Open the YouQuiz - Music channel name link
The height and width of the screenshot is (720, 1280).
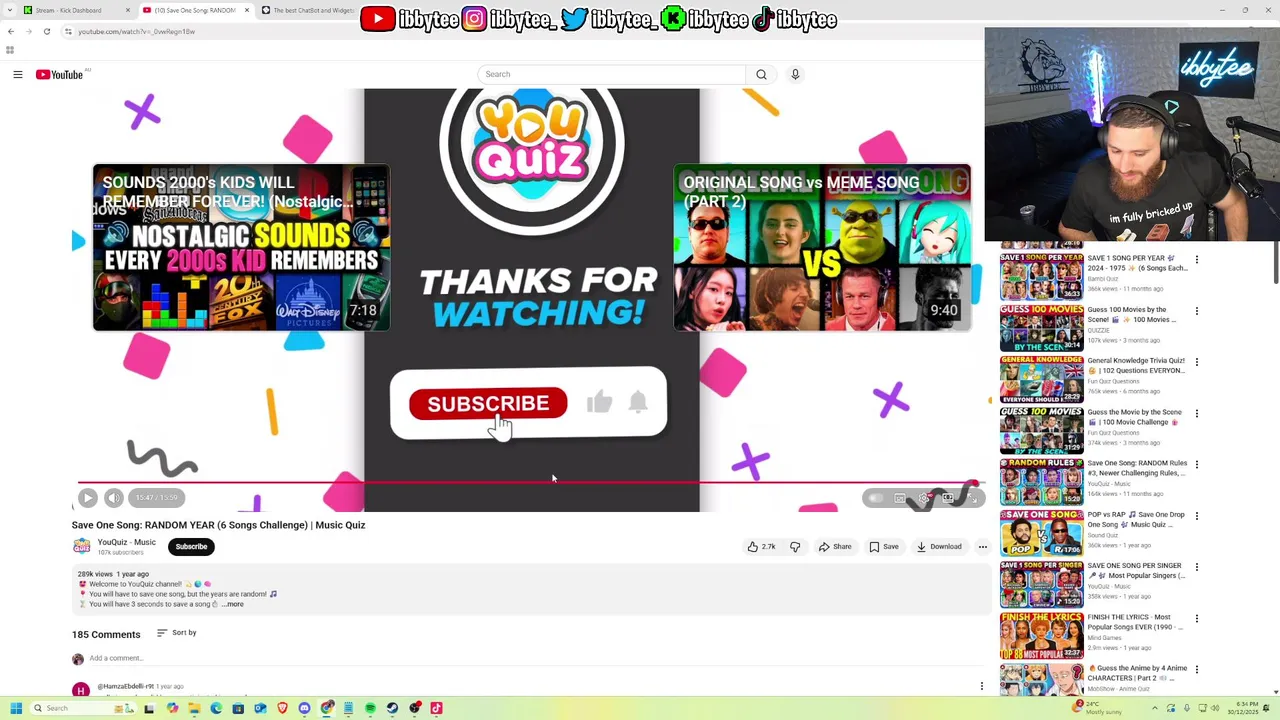click(x=126, y=542)
